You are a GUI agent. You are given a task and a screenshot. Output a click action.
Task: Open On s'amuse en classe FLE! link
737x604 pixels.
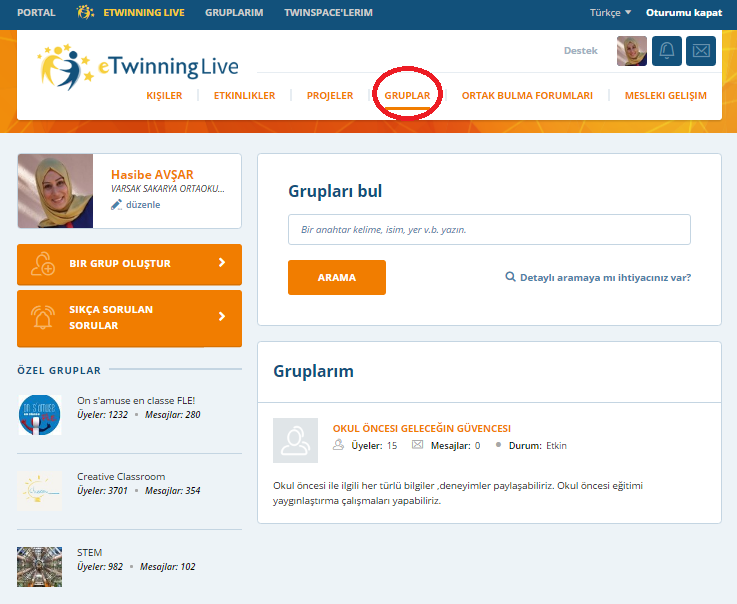136,400
